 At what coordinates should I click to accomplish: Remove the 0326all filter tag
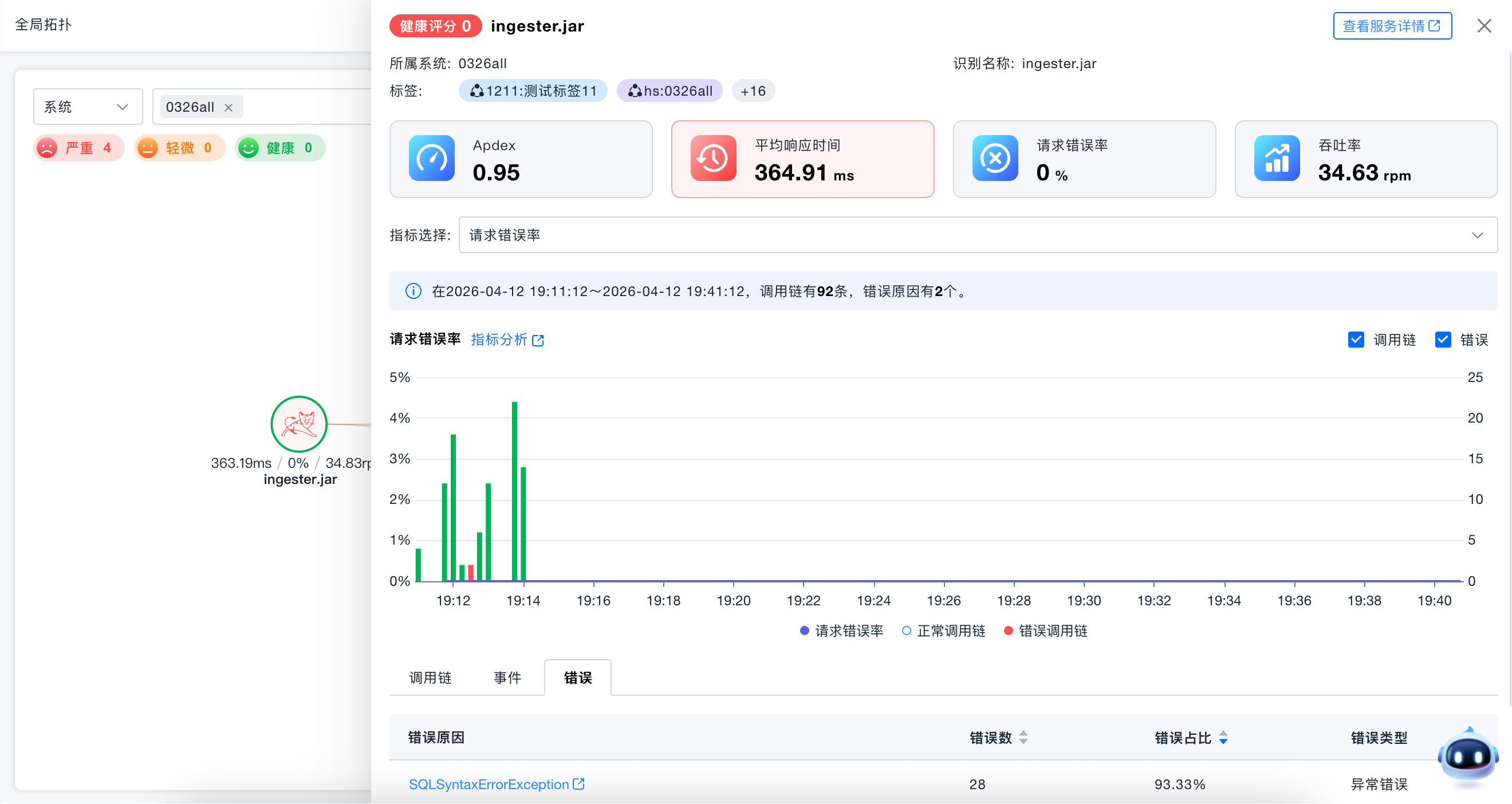pyautogui.click(x=229, y=108)
